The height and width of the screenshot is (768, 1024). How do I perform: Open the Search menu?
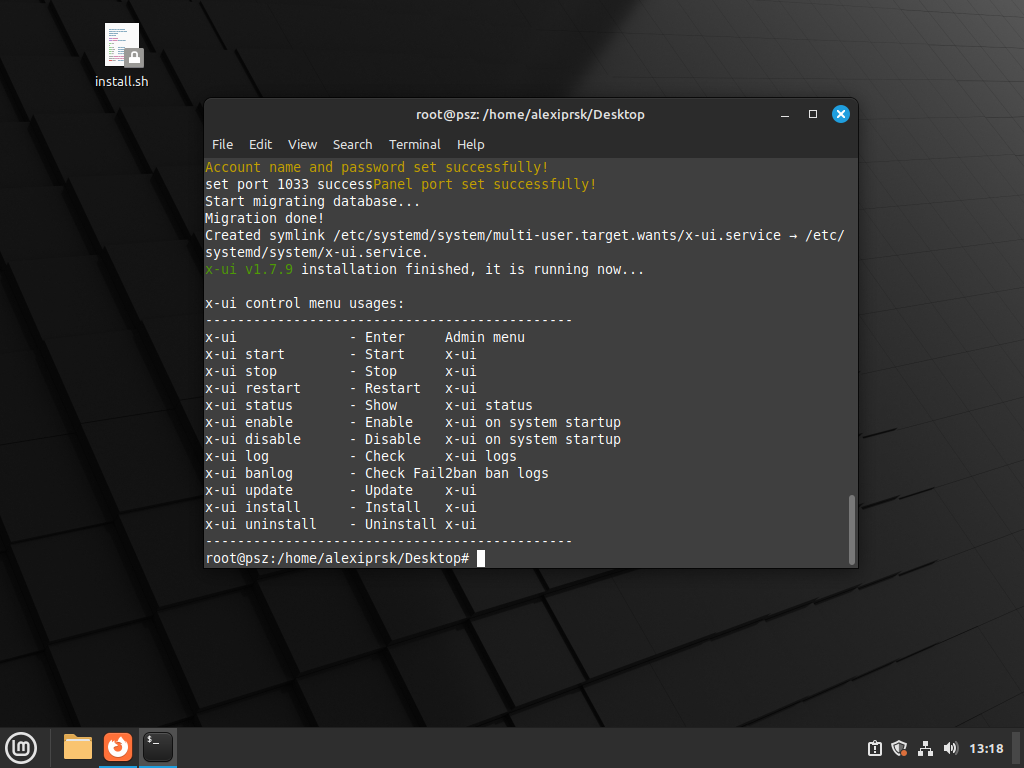pos(353,144)
